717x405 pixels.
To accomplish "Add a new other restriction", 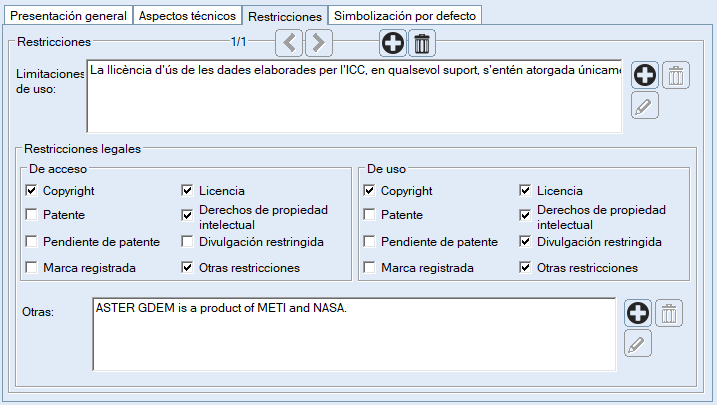I will coord(639,313).
